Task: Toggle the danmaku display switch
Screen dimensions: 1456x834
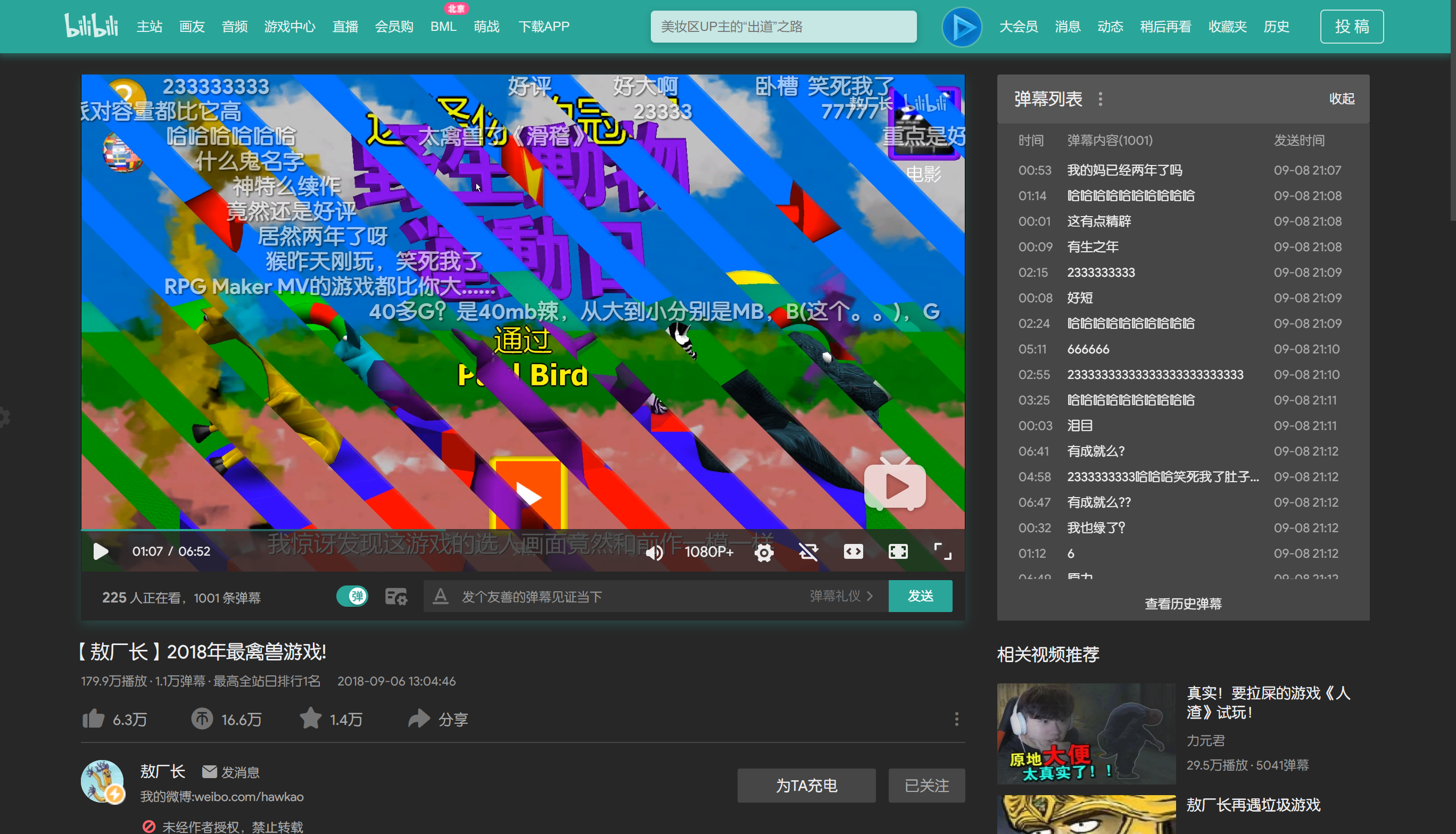Action: click(352, 596)
